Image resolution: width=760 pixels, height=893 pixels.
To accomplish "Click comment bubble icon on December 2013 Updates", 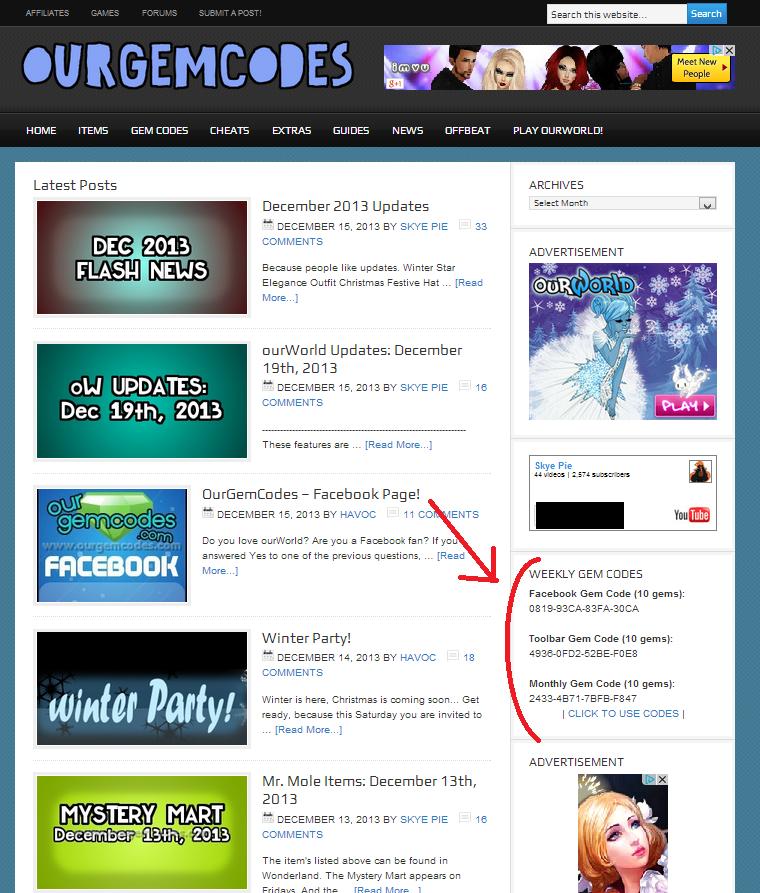I will pos(464,226).
